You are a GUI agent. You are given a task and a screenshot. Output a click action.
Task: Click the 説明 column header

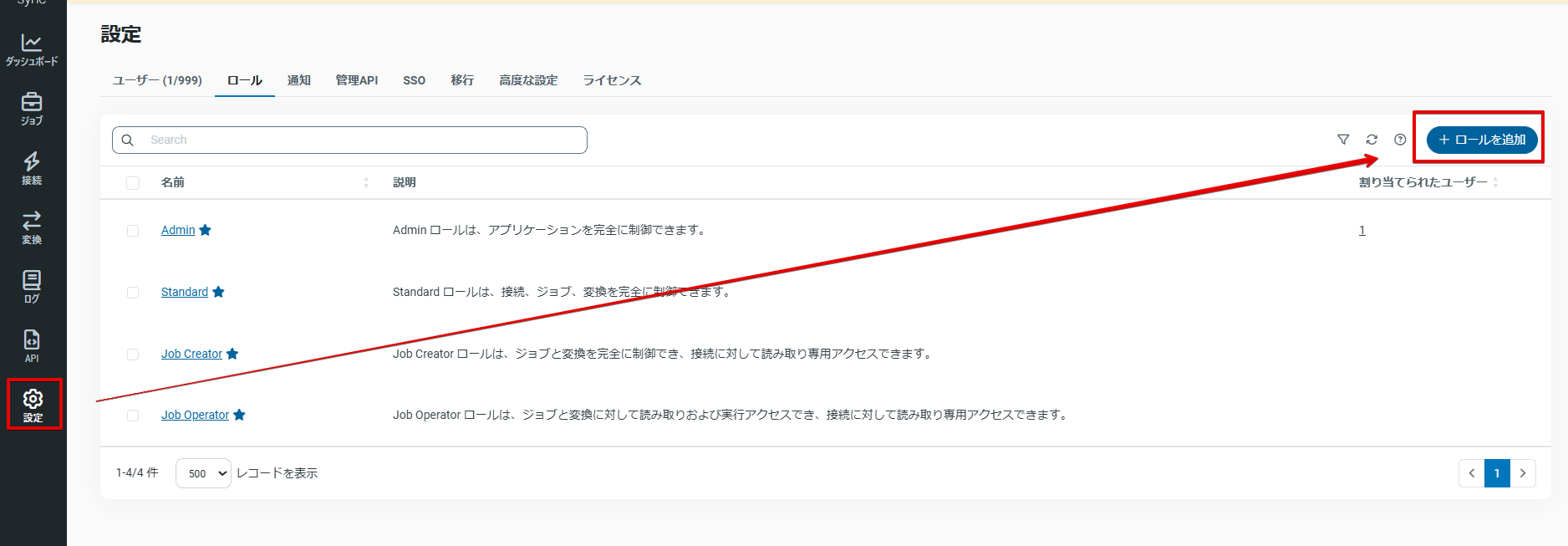point(405,182)
